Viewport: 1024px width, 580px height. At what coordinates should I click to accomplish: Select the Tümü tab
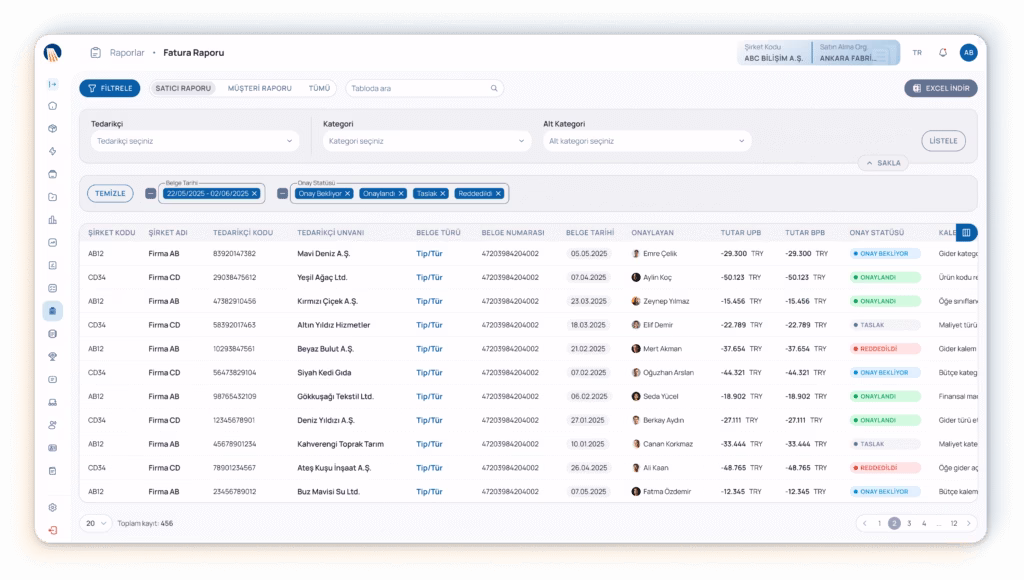[x=319, y=88]
